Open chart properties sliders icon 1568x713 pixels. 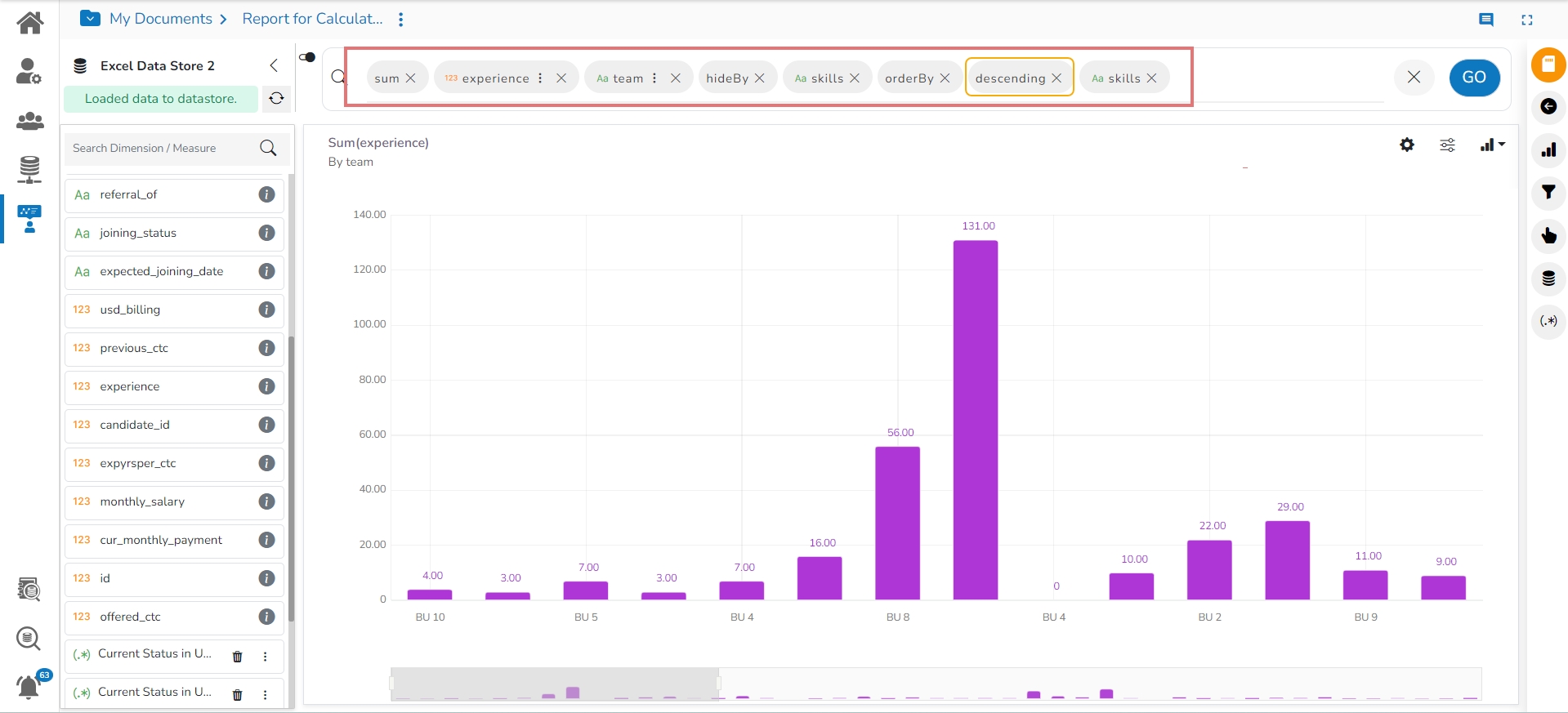1447,145
